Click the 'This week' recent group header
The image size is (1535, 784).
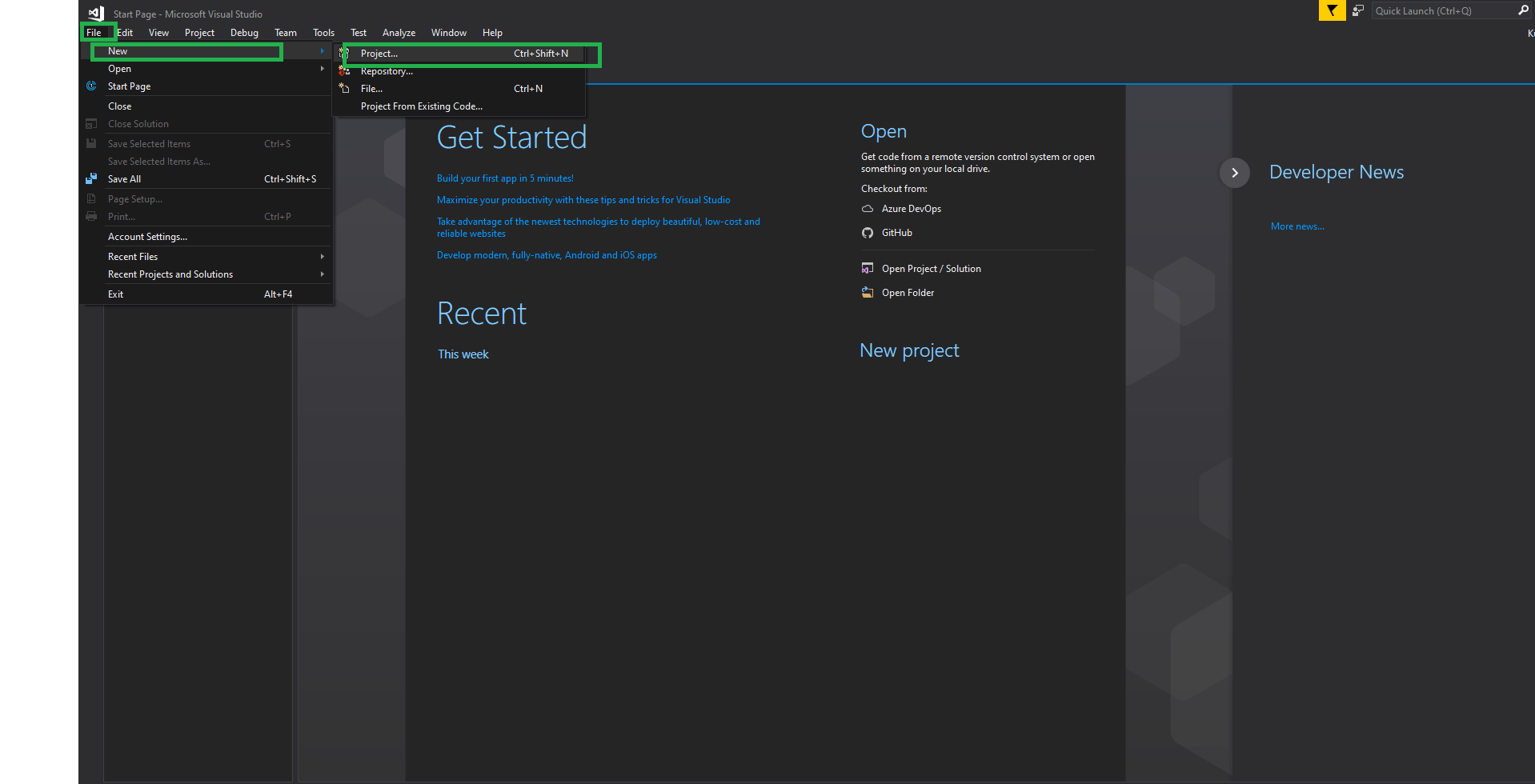(x=463, y=354)
